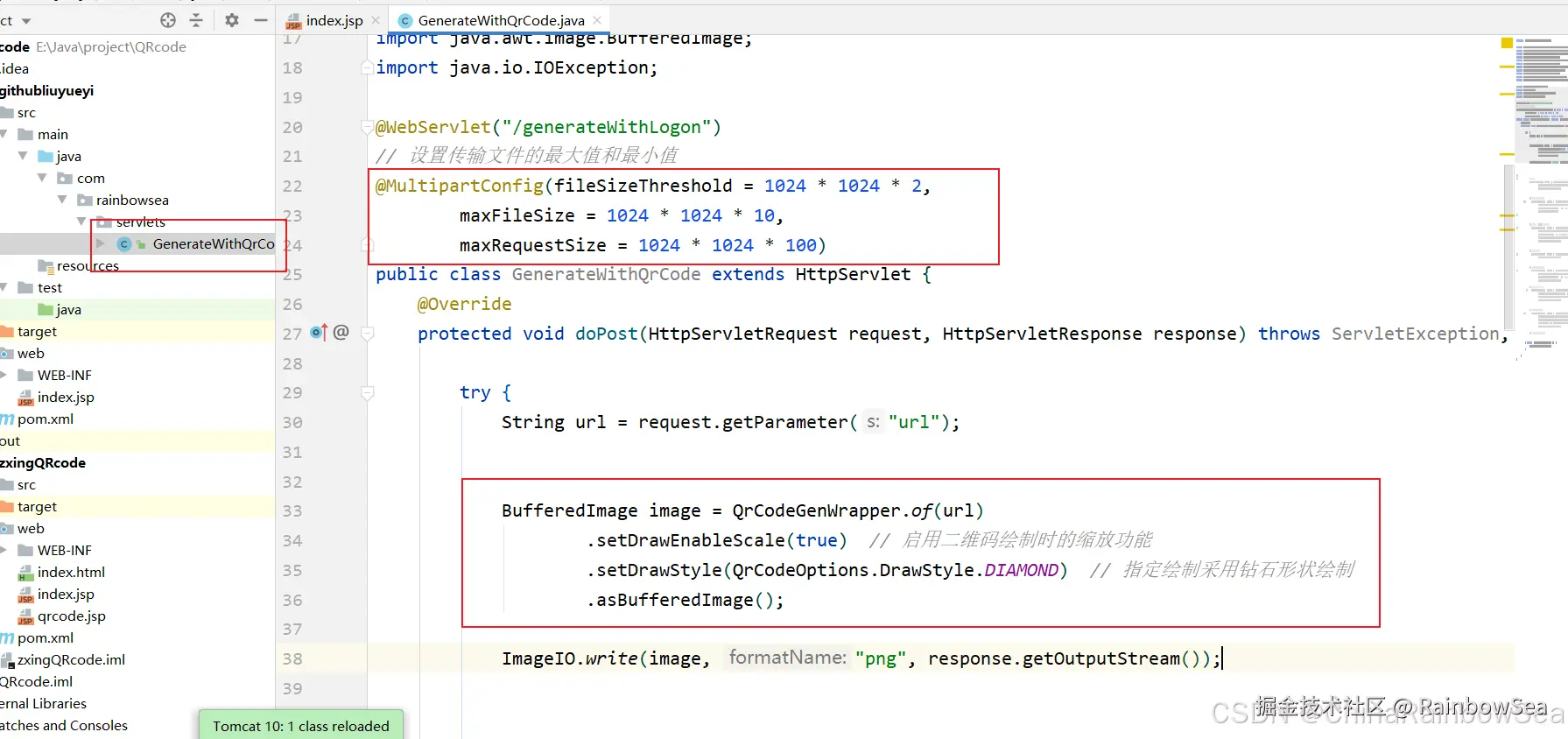Select External Libraries node
This screenshot has width=1568, height=739.
[x=44, y=703]
